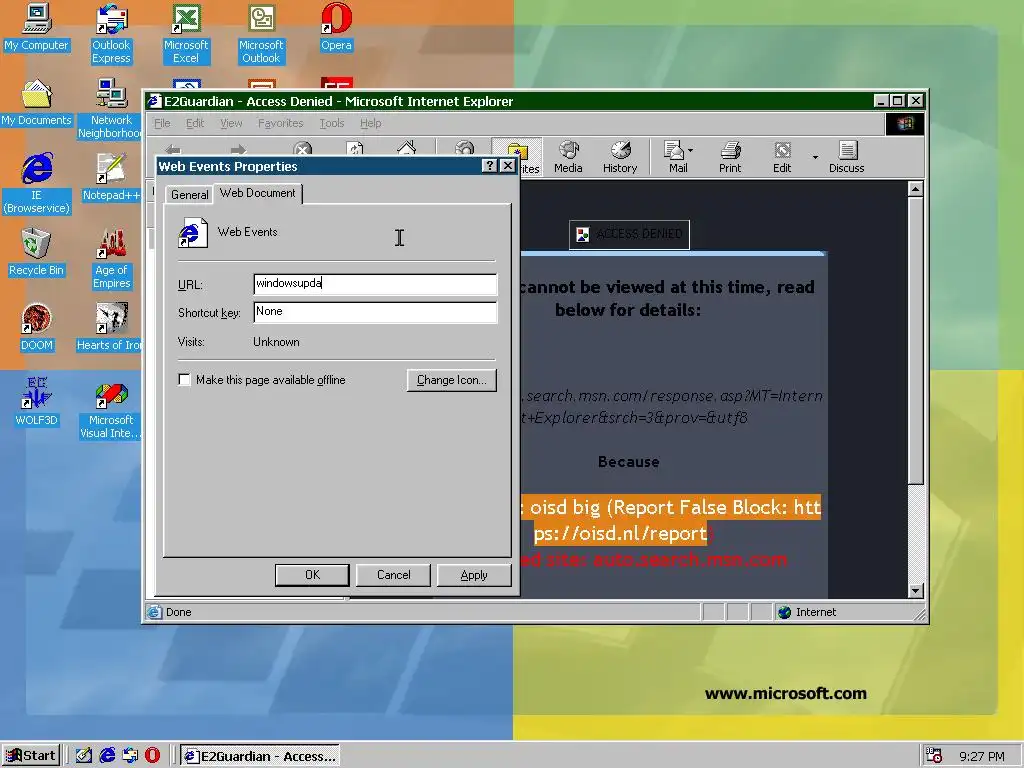Click the Refresh toolbar icon
The height and width of the screenshot is (768, 1024).
coord(355,149)
